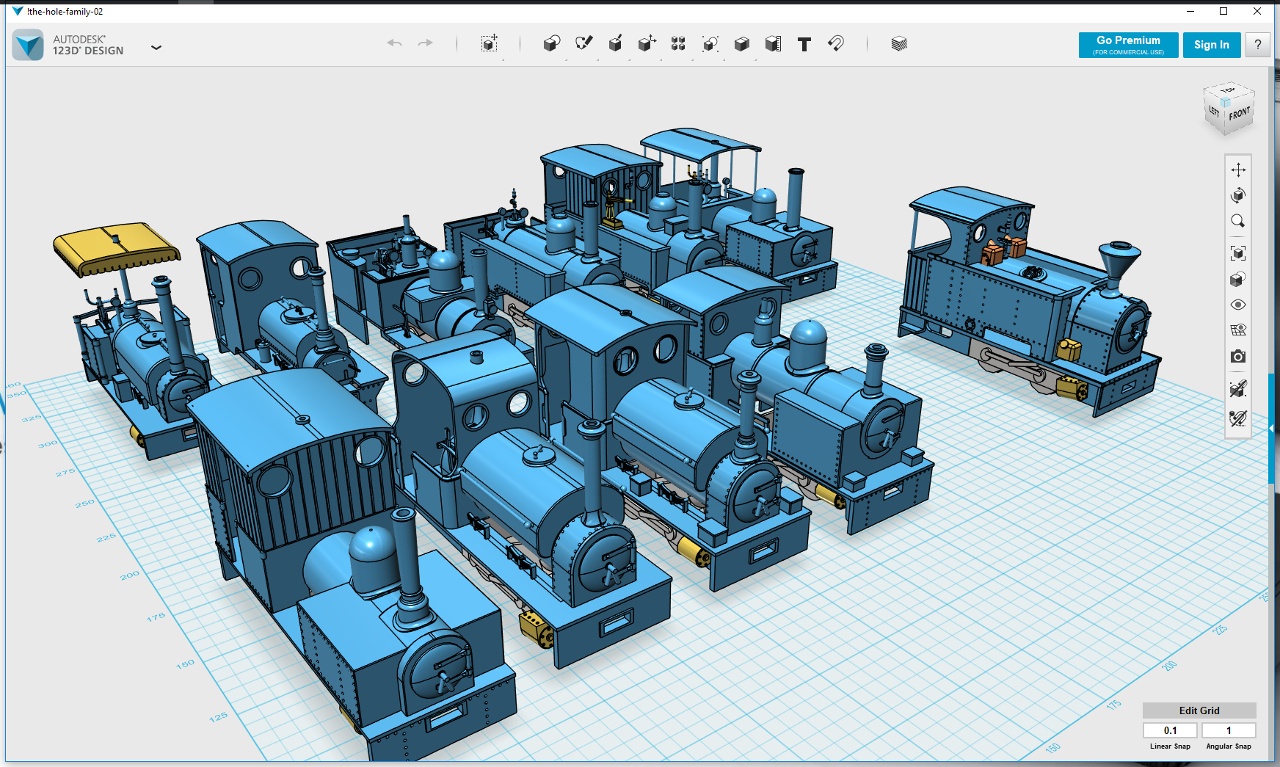Toggle the solids snapping icon in navigation bar
This screenshot has width=1280, height=767.
pyautogui.click(x=1238, y=388)
